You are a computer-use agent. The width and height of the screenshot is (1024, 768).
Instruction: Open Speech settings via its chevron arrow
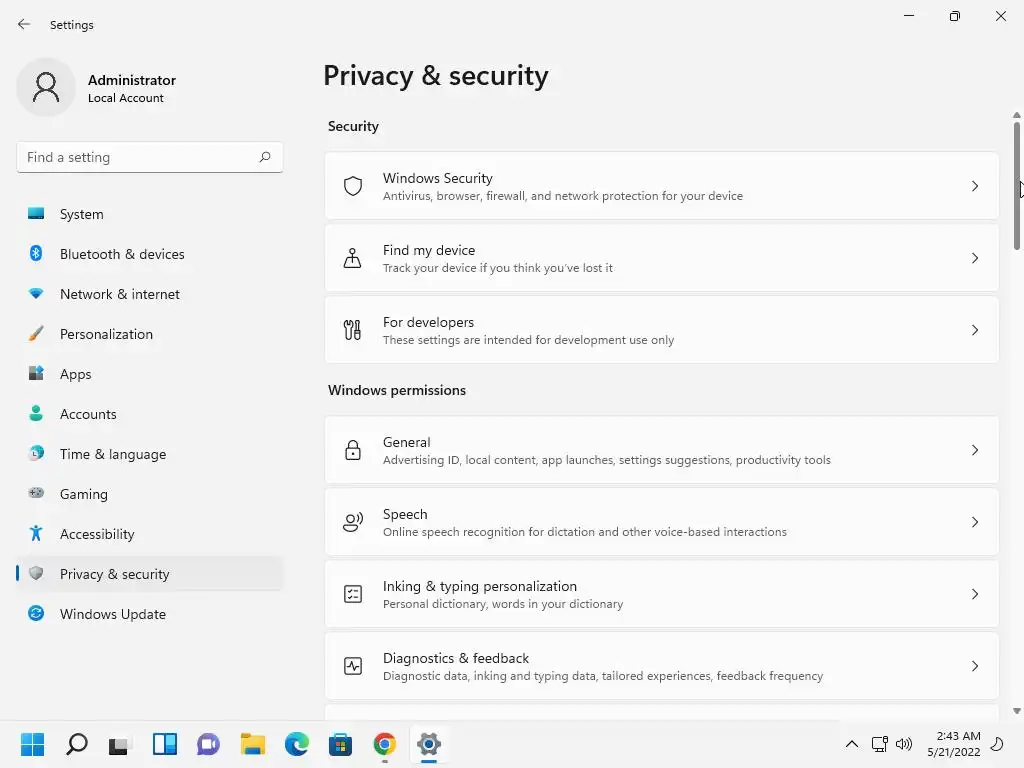tap(975, 522)
